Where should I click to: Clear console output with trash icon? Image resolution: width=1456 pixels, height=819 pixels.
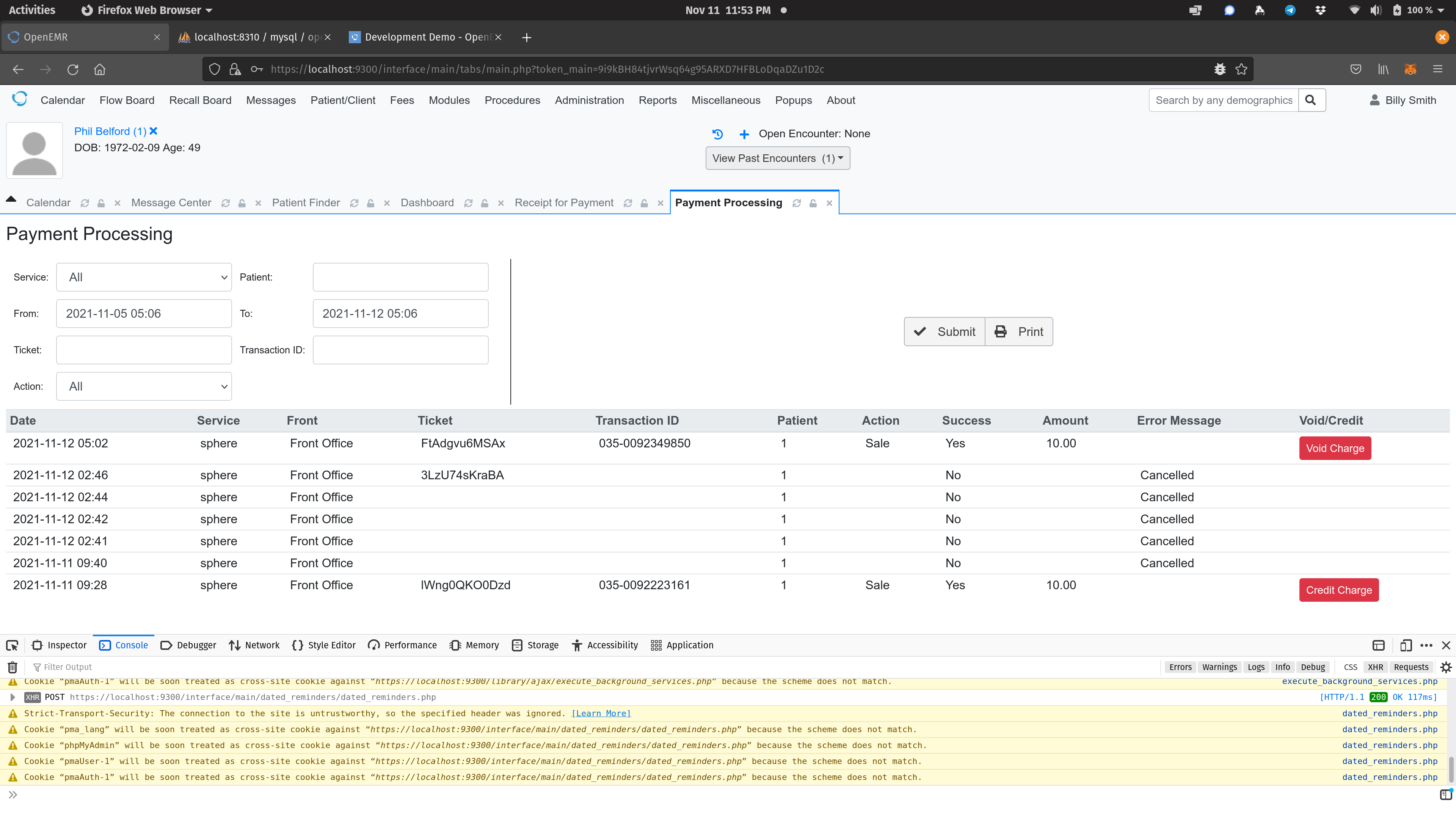pyautogui.click(x=12, y=667)
